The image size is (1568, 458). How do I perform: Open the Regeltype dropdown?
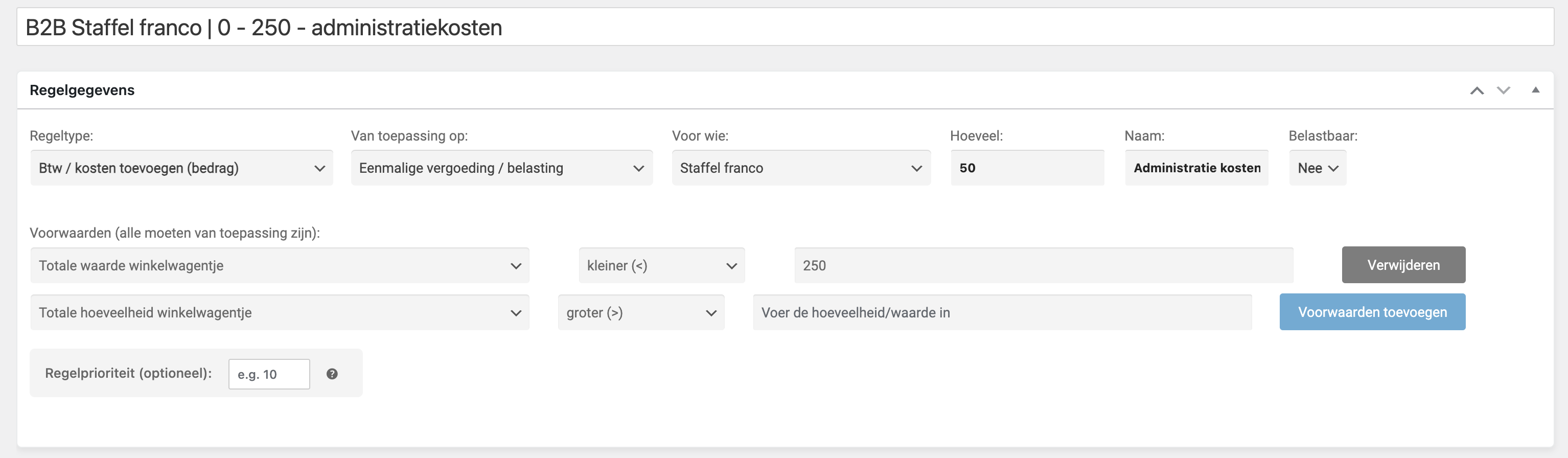point(181,168)
